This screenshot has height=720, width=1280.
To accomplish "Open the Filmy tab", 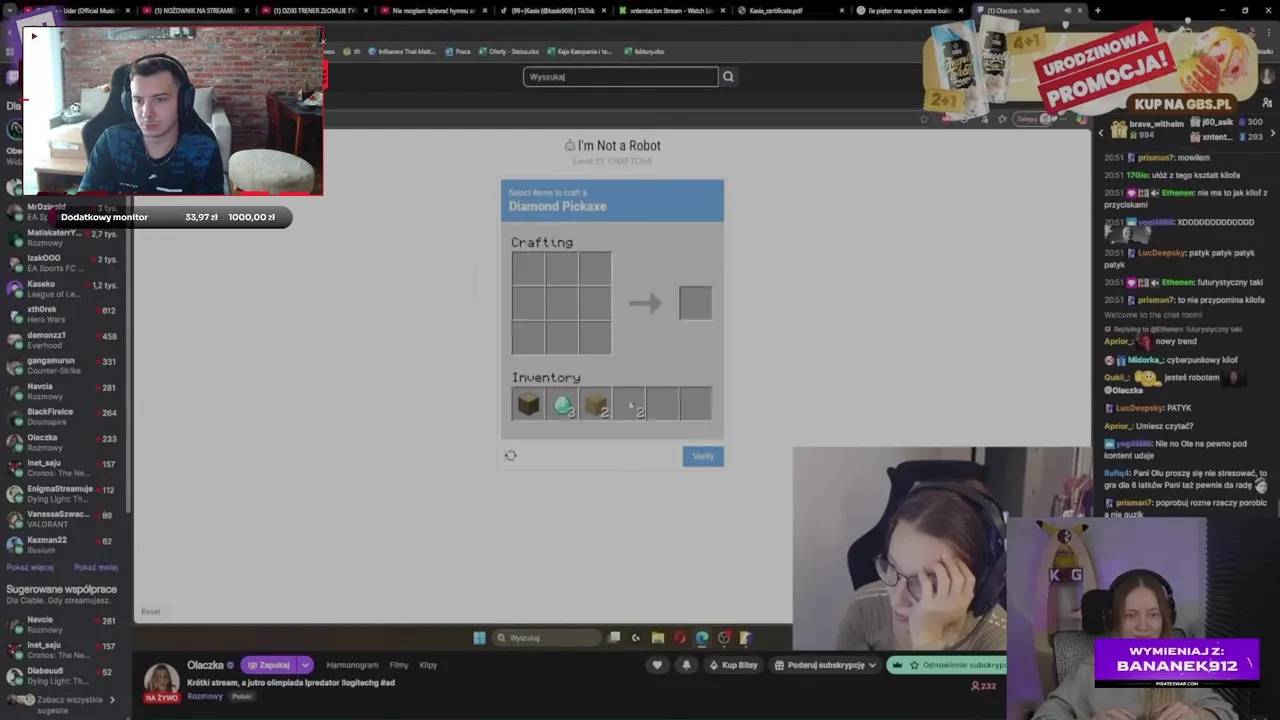I will 399,665.
